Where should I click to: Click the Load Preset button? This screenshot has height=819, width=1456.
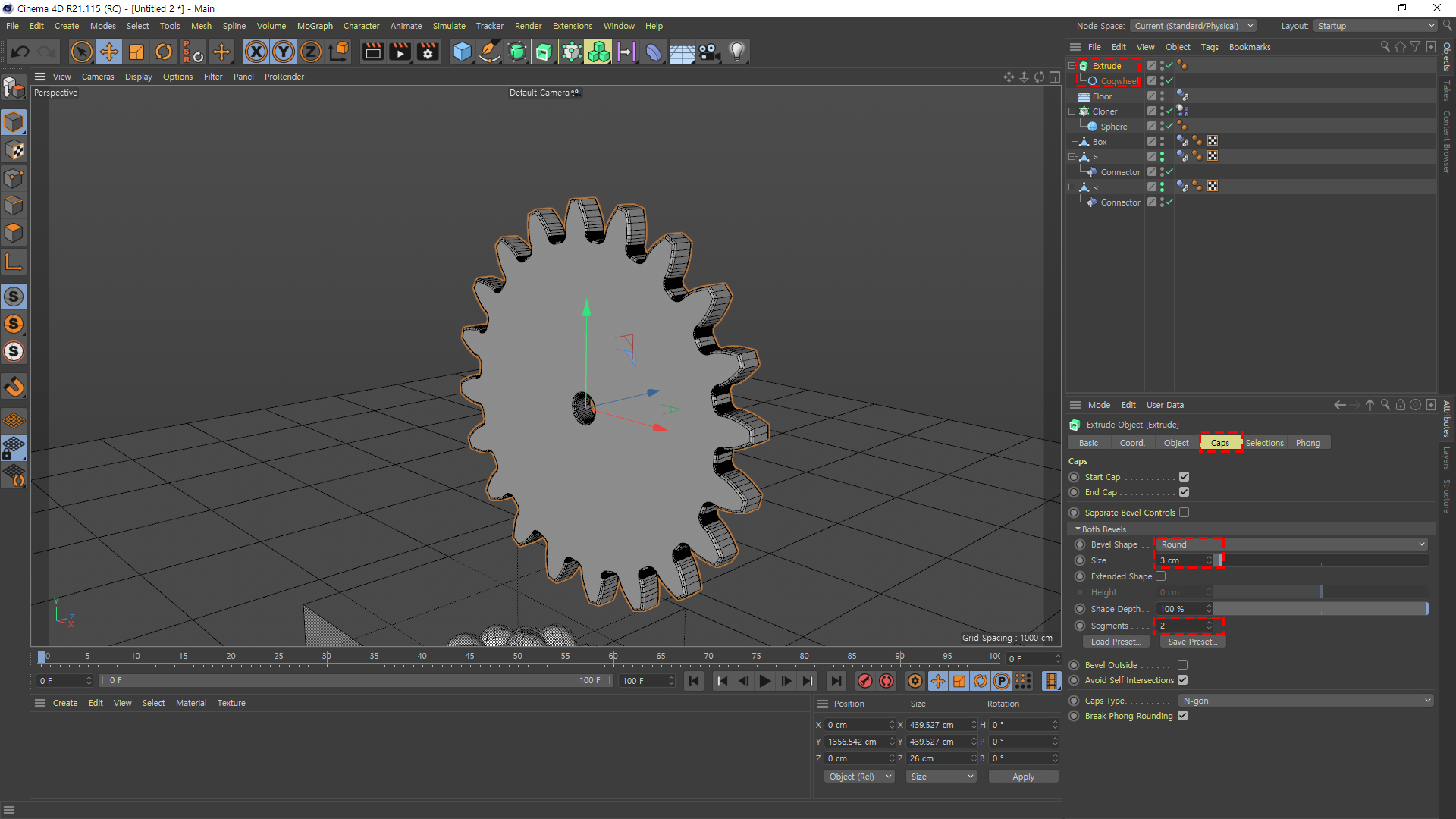point(1115,642)
